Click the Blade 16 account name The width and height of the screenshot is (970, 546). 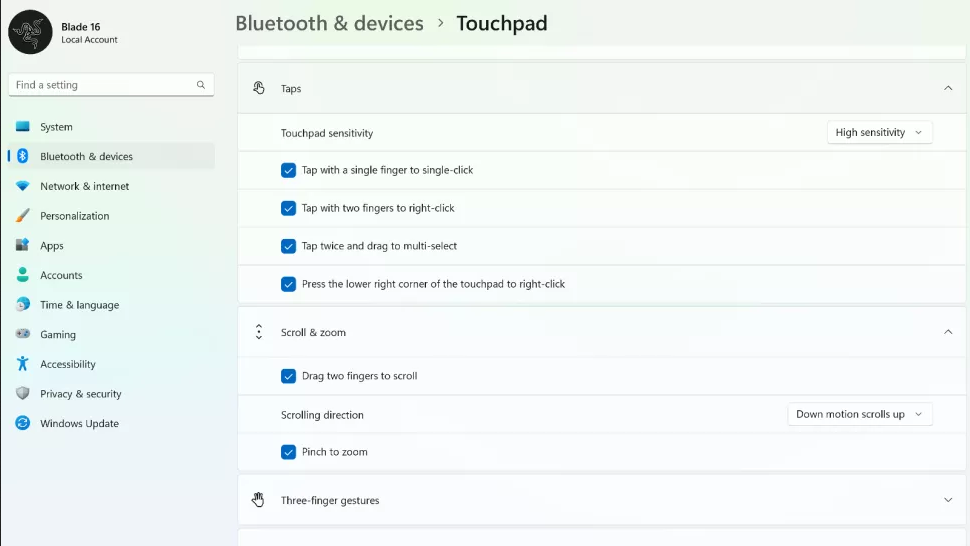[x=80, y=27]
